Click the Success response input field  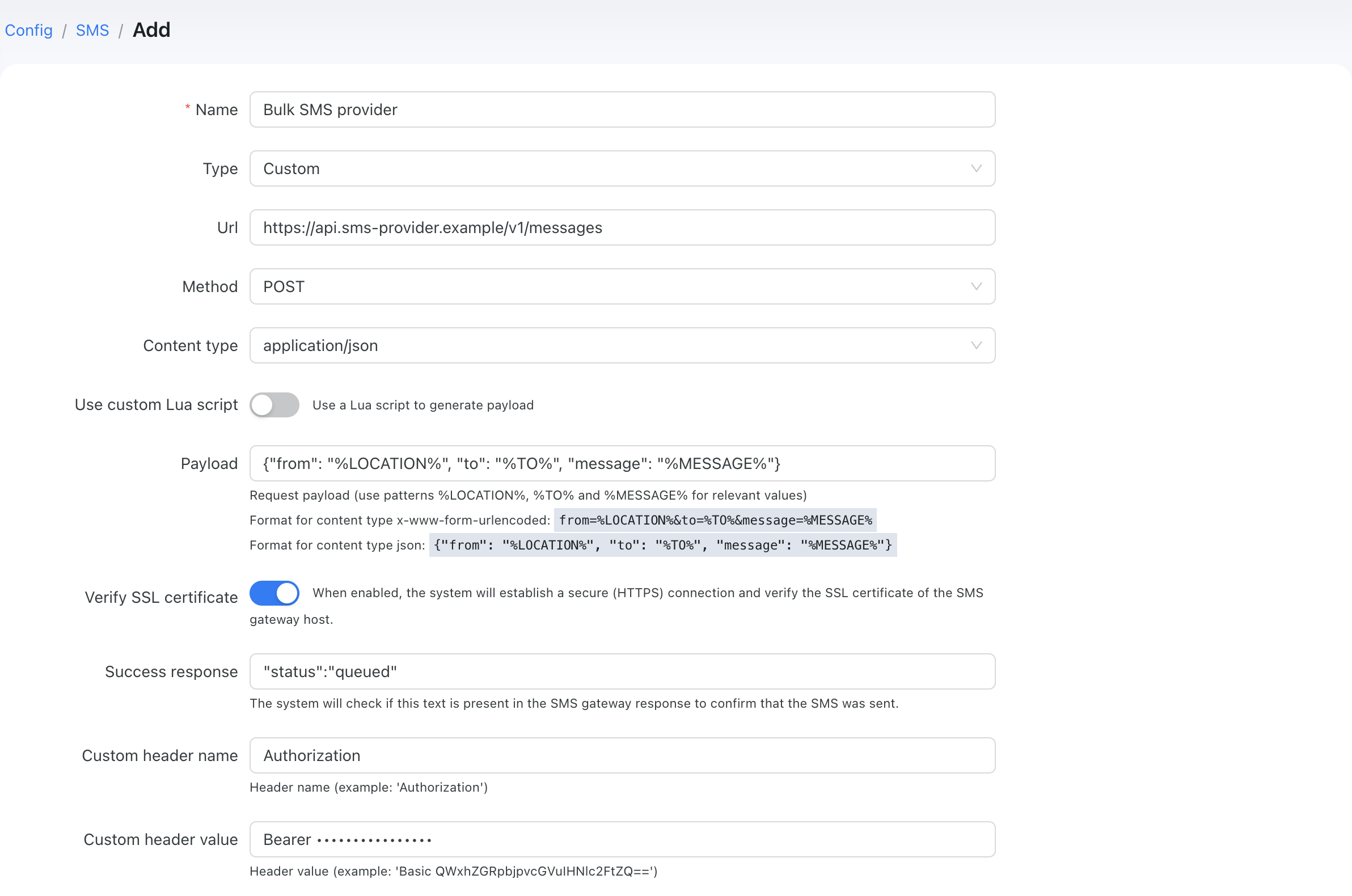click(x=622, y=671)
